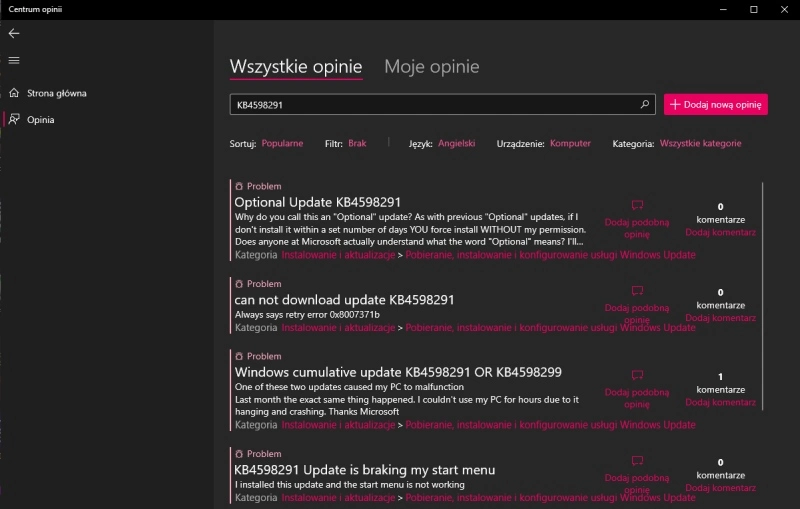Screen dimensions: 800x509
Task: Switch to Wszystkie opinie tab
Action: click(296, 66)
